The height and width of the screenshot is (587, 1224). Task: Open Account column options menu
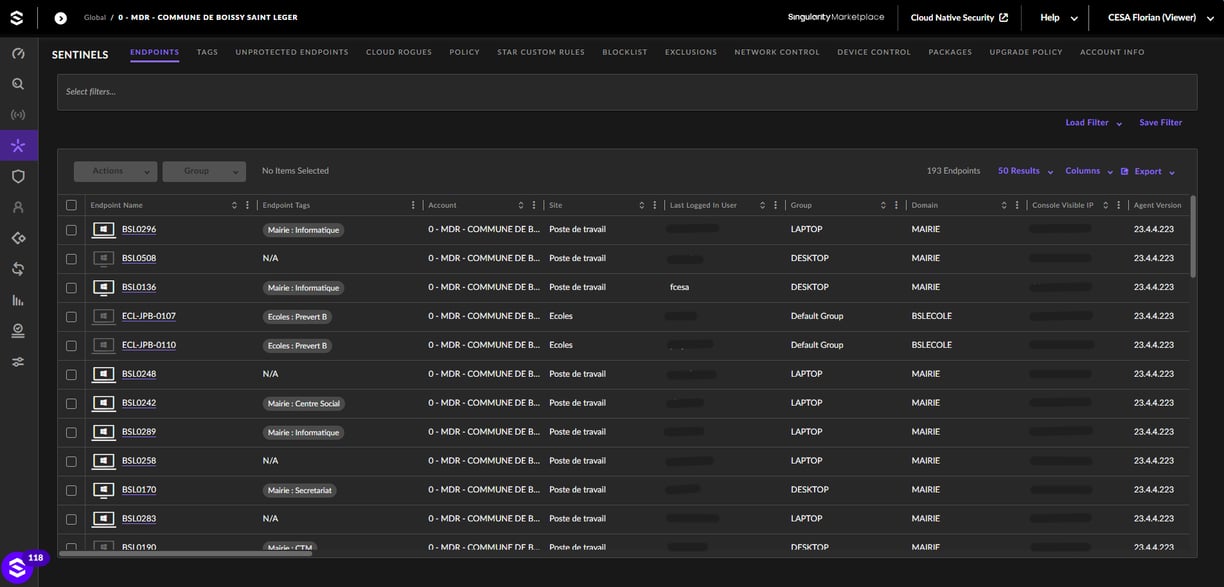click(534, 205)
